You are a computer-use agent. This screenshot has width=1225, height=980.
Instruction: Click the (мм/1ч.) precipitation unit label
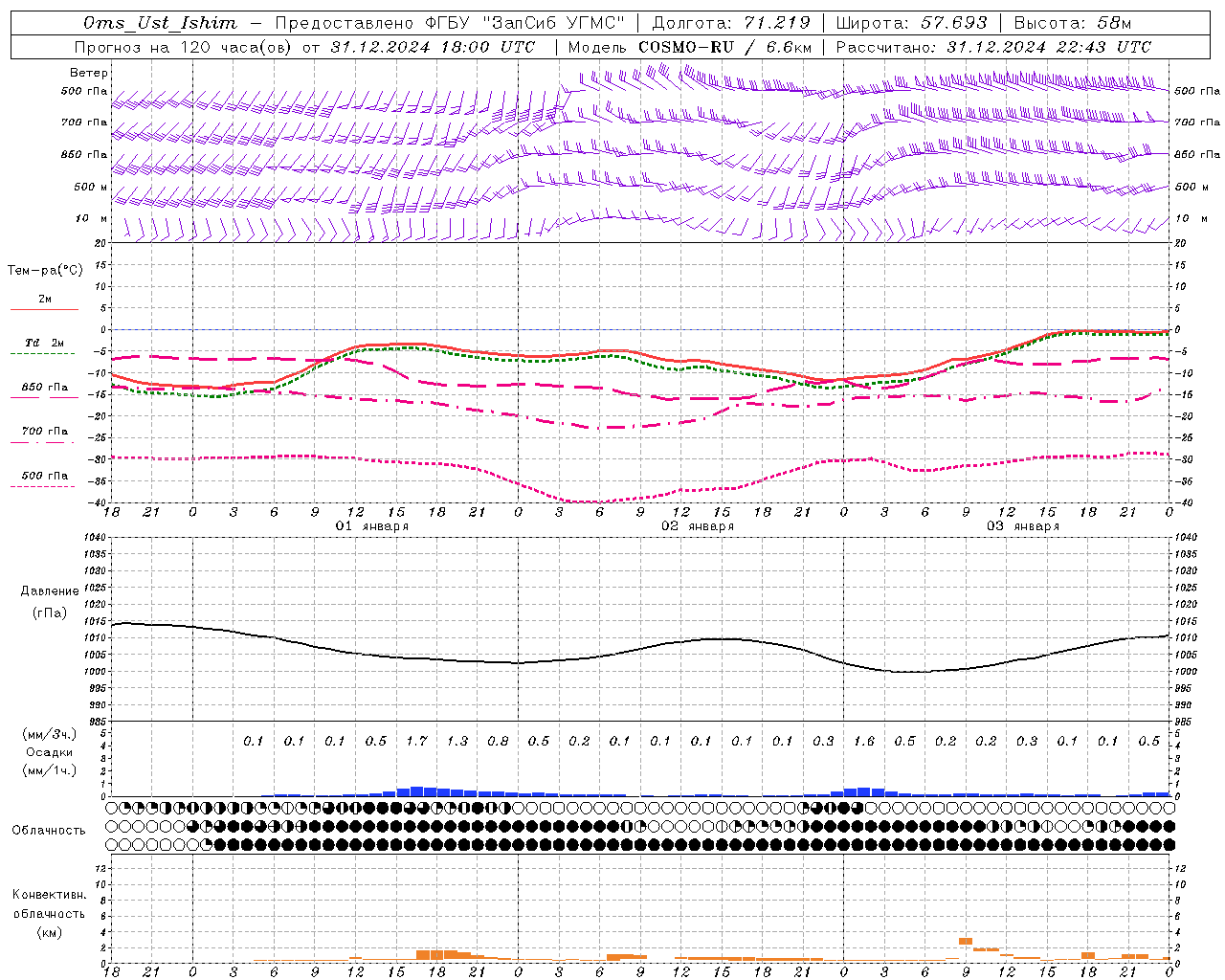click(x=50, y=770)
